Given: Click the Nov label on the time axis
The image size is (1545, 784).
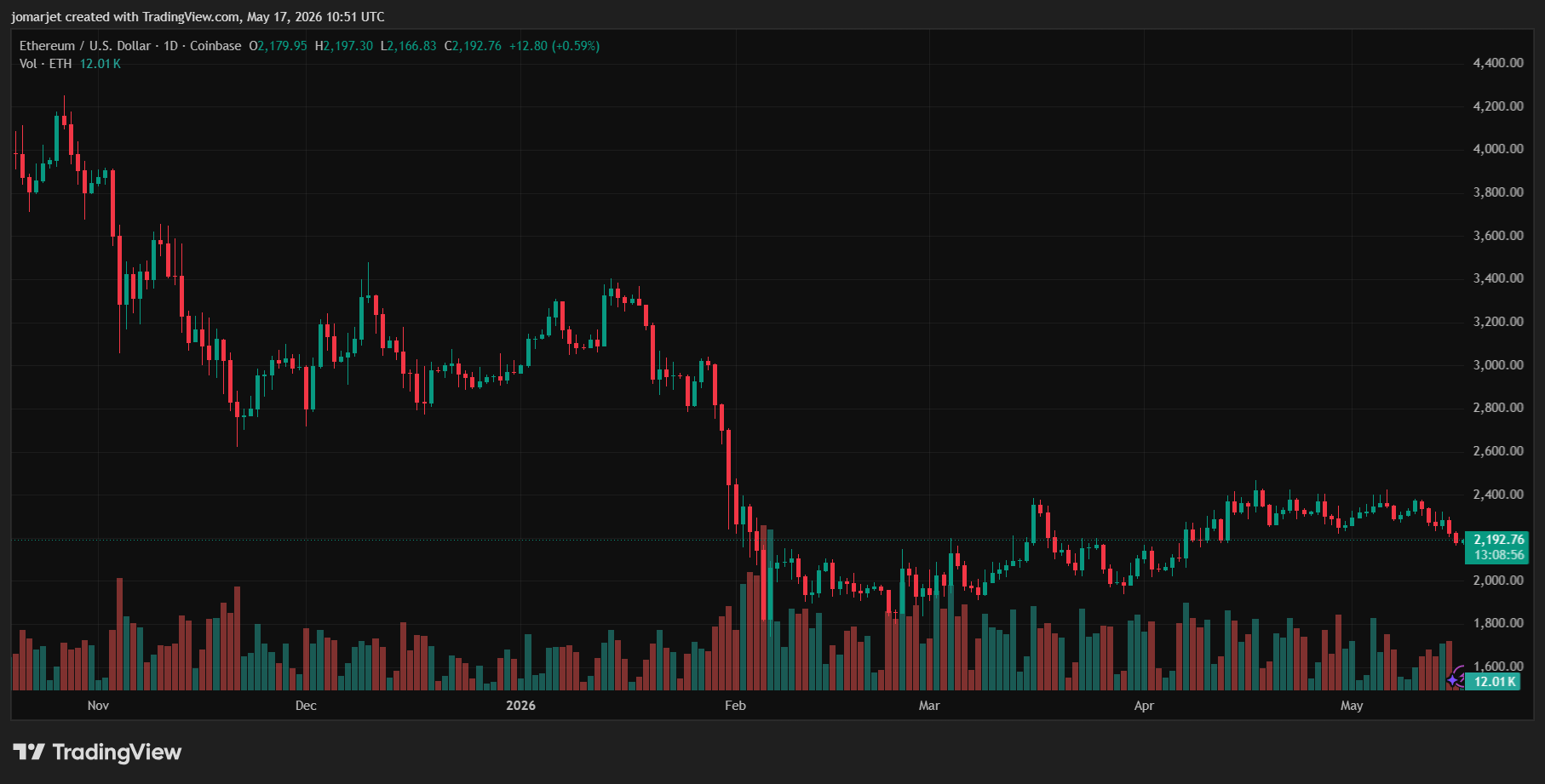Looking at the screenshot, I should pyautogui.click(x=98, y=706).
